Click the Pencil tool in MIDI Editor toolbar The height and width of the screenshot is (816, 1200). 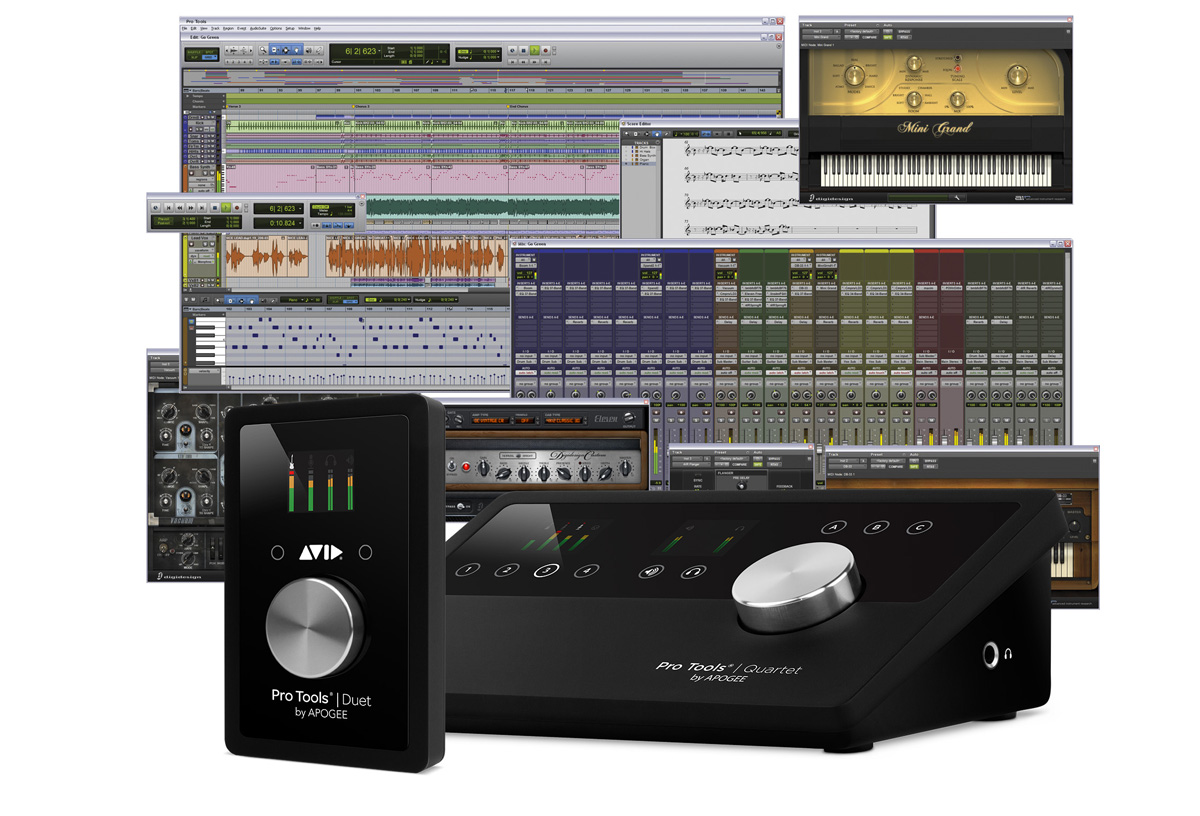[x=273, y=300]
